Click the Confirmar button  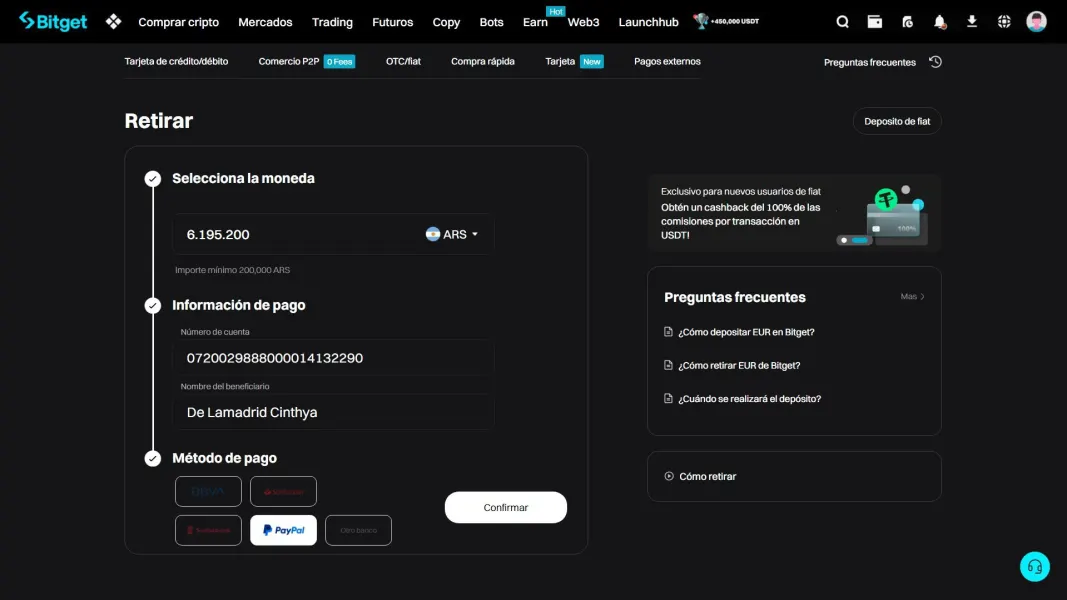[506, 507]
